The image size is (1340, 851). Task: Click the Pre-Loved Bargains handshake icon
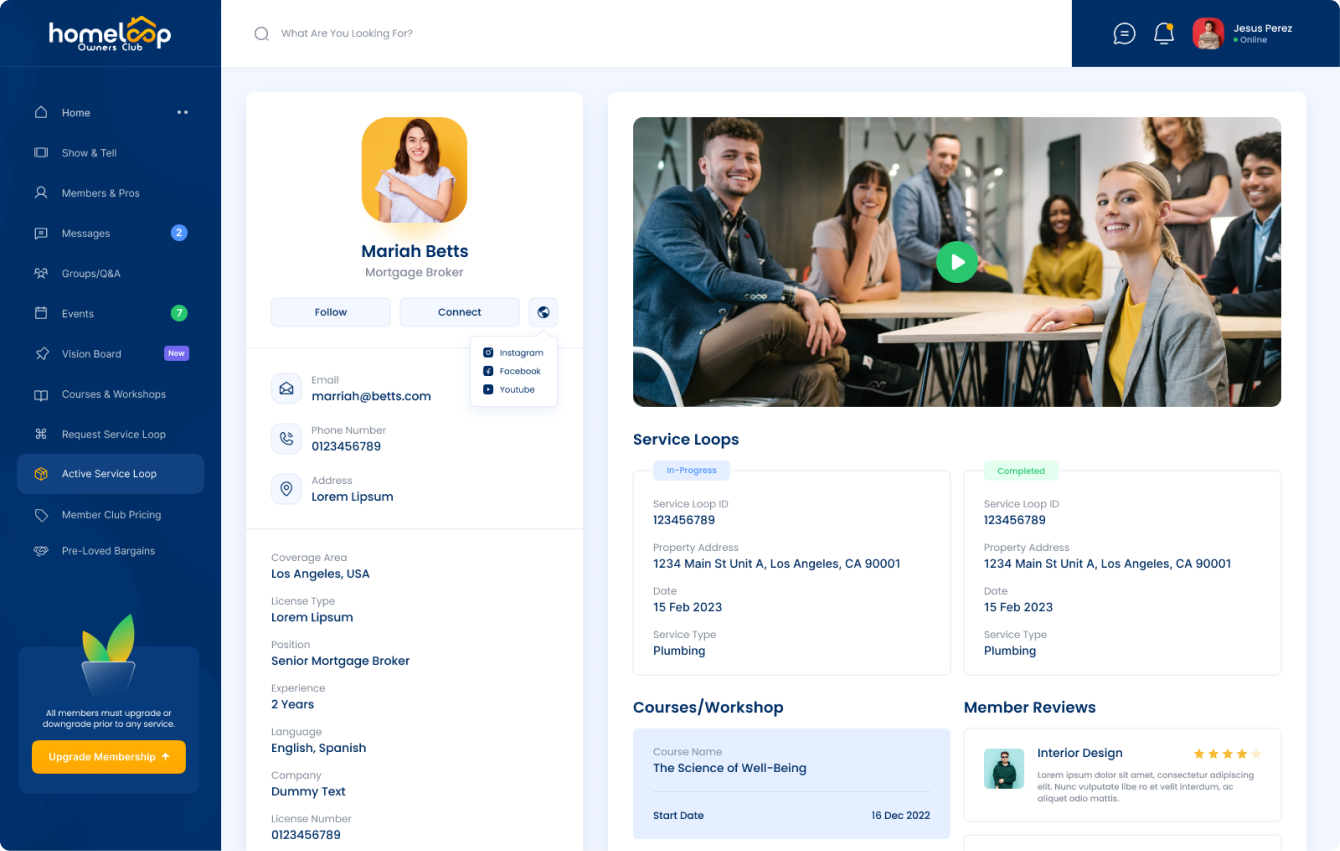tap(41, 551)
